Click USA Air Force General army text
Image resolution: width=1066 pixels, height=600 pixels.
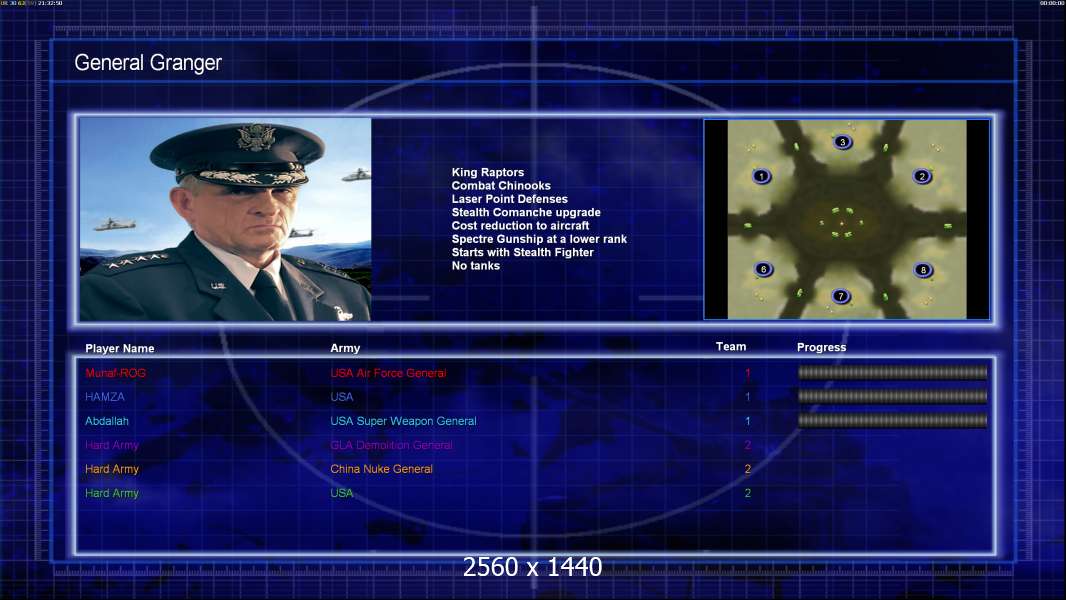(388, 373)
